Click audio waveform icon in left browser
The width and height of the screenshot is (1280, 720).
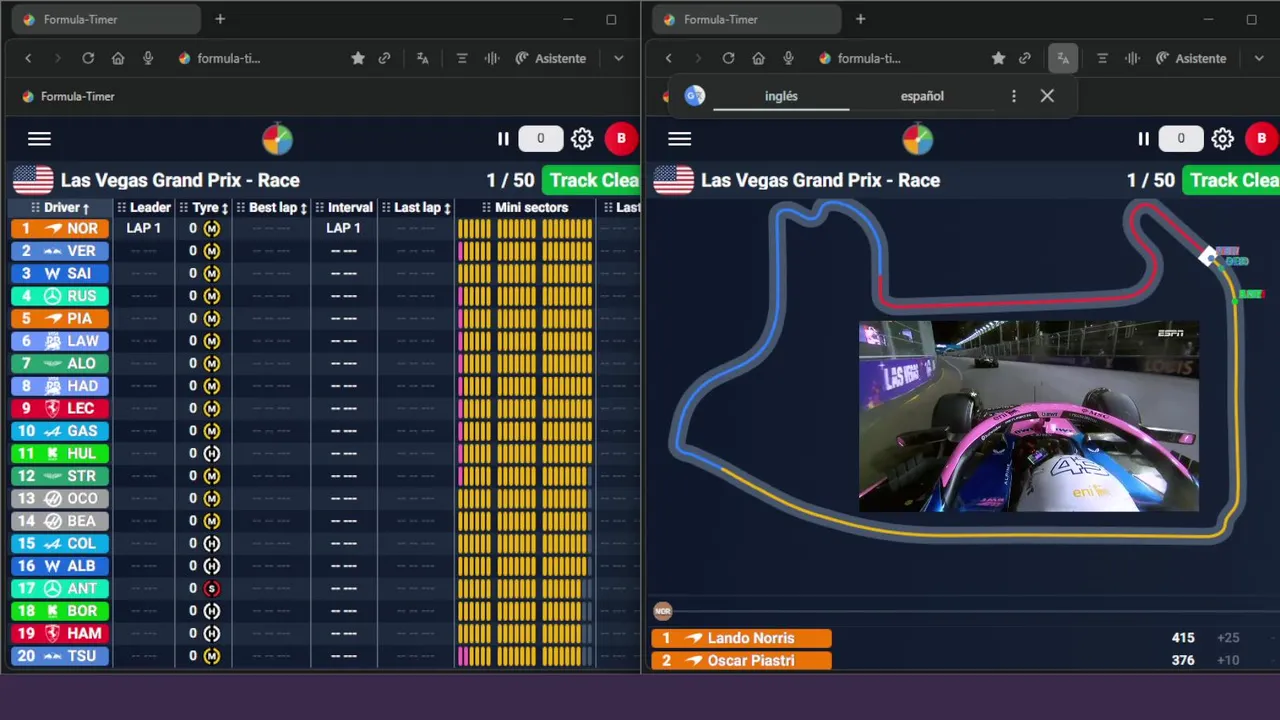[492, 58]
